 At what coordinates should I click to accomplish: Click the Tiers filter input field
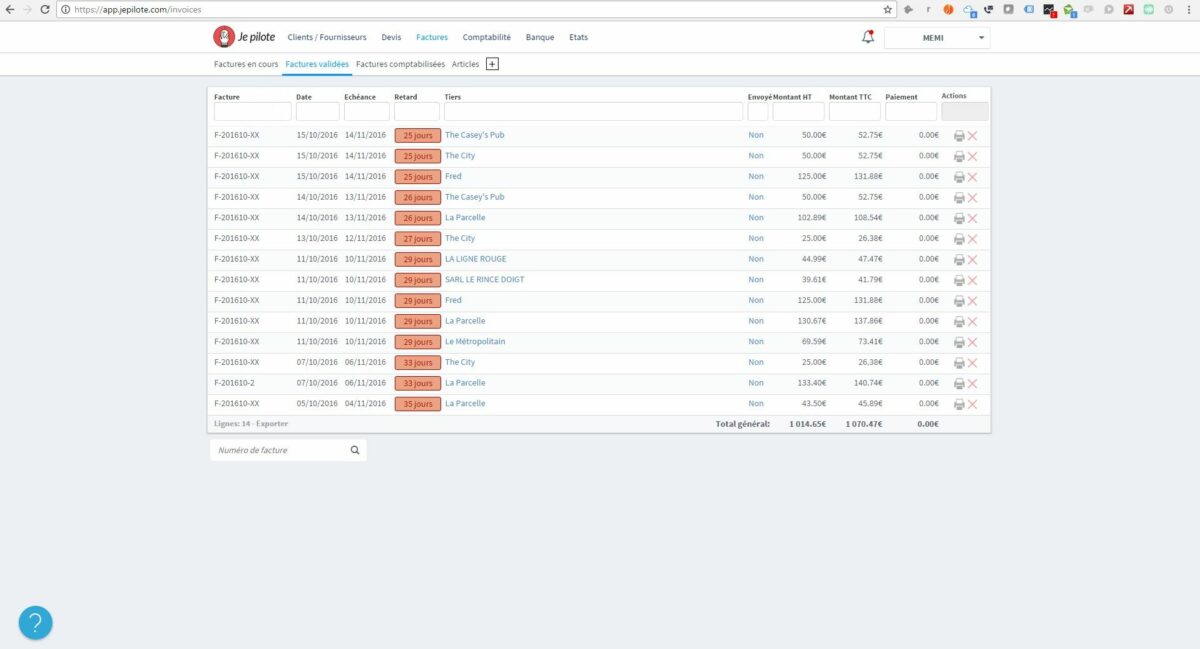[x=593, y=112]
